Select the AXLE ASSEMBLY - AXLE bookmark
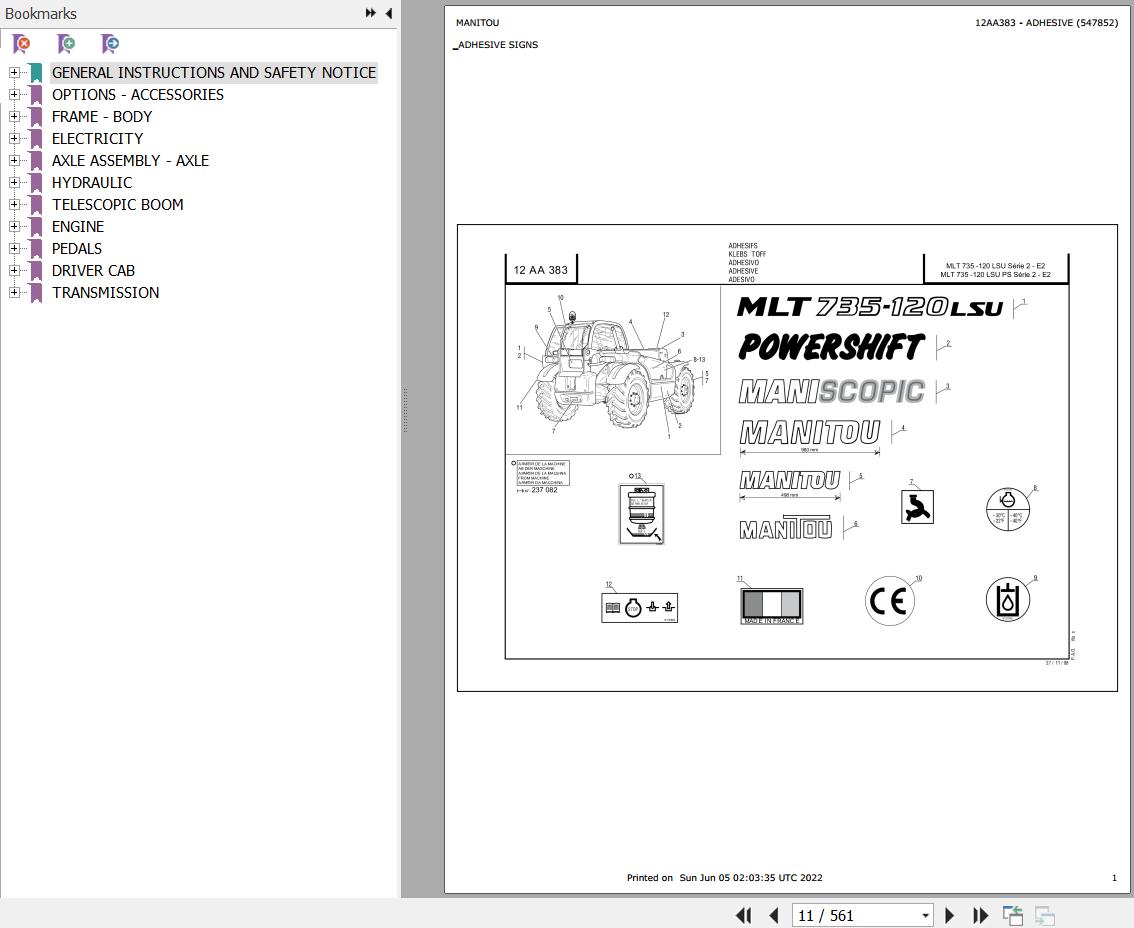Screen dimensions: 1134x928 130,161
